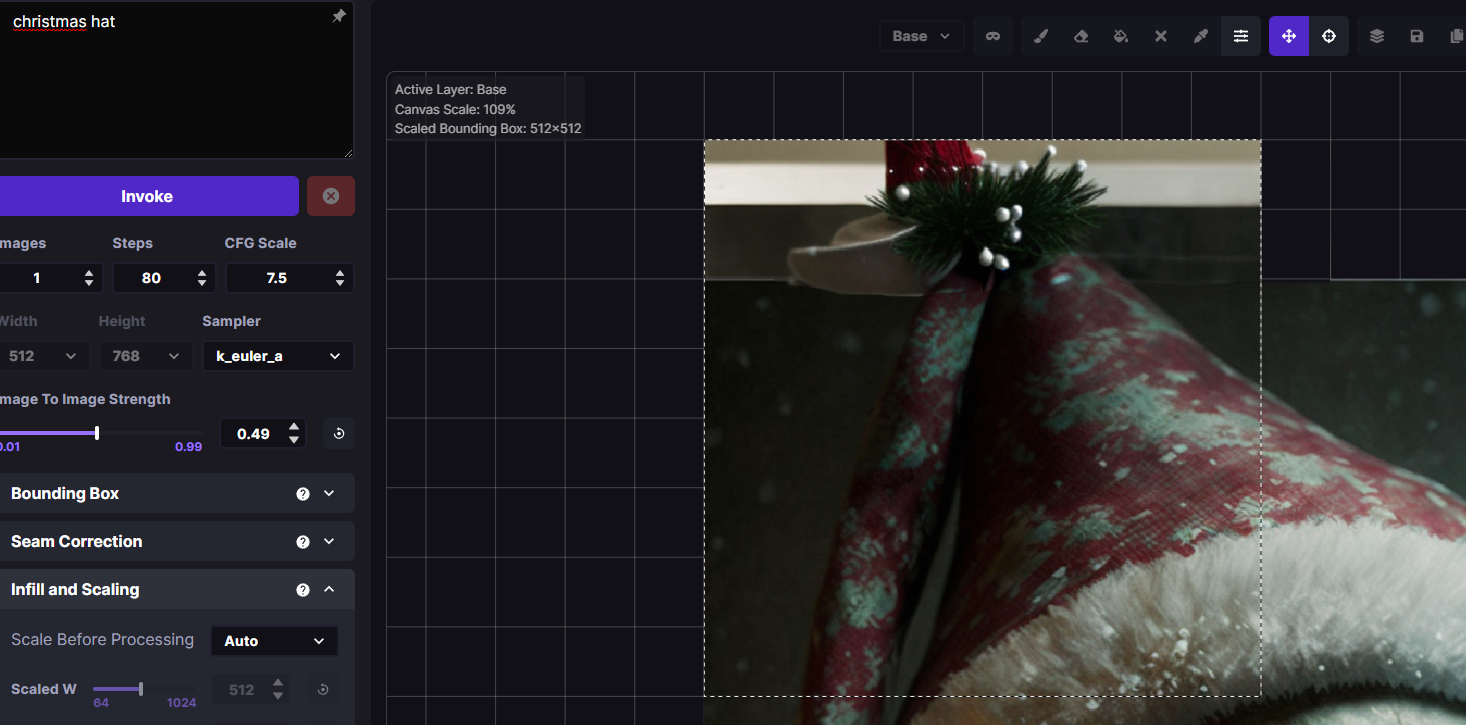The width and height of the screenshot is (1466, 725).
Task: Open the brush options panel
Action: [1240, 35]
